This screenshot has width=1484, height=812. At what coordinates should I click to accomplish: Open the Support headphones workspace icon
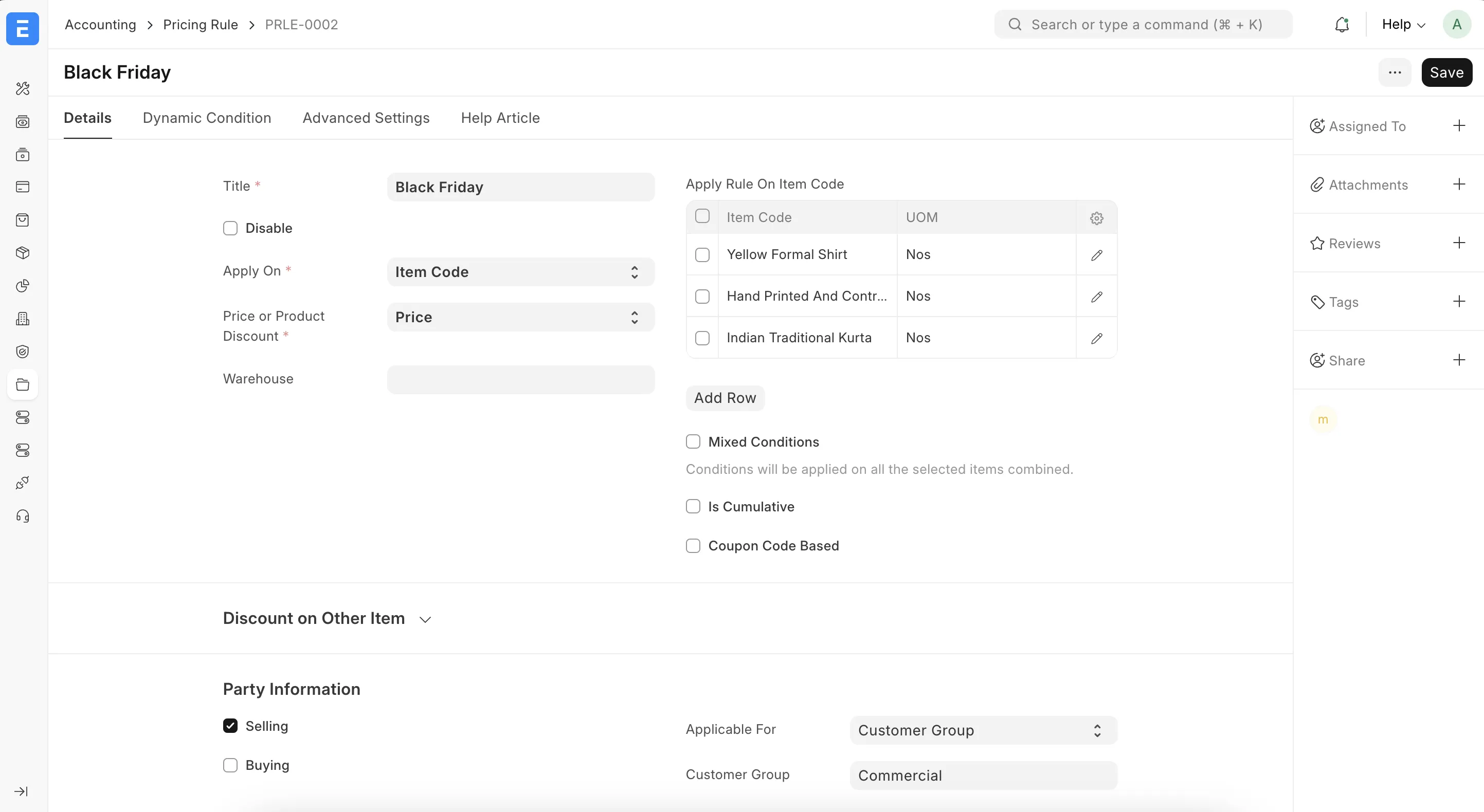[x=23, y=516]
